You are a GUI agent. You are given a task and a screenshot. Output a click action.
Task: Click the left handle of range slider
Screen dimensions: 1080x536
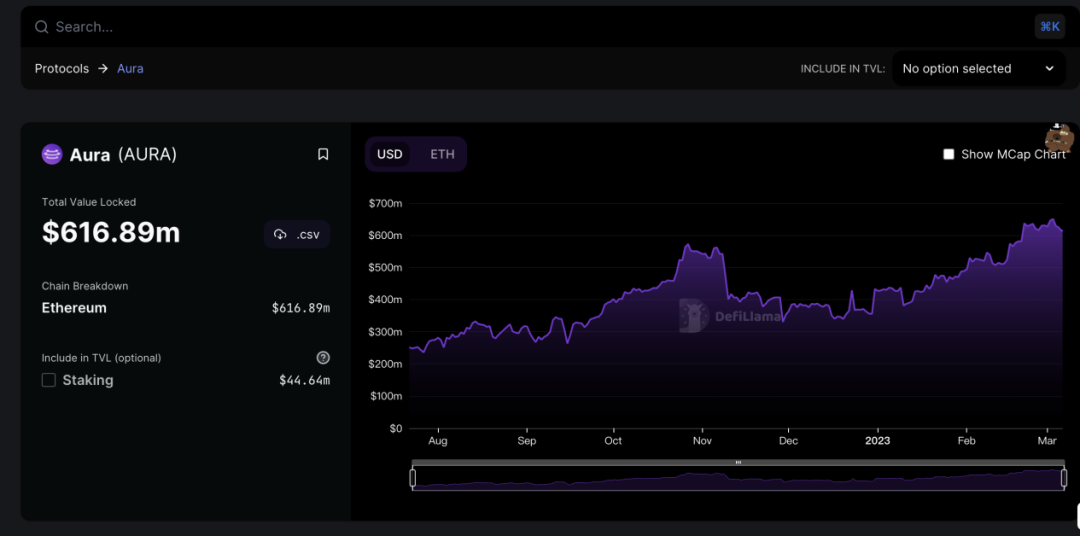413,478
